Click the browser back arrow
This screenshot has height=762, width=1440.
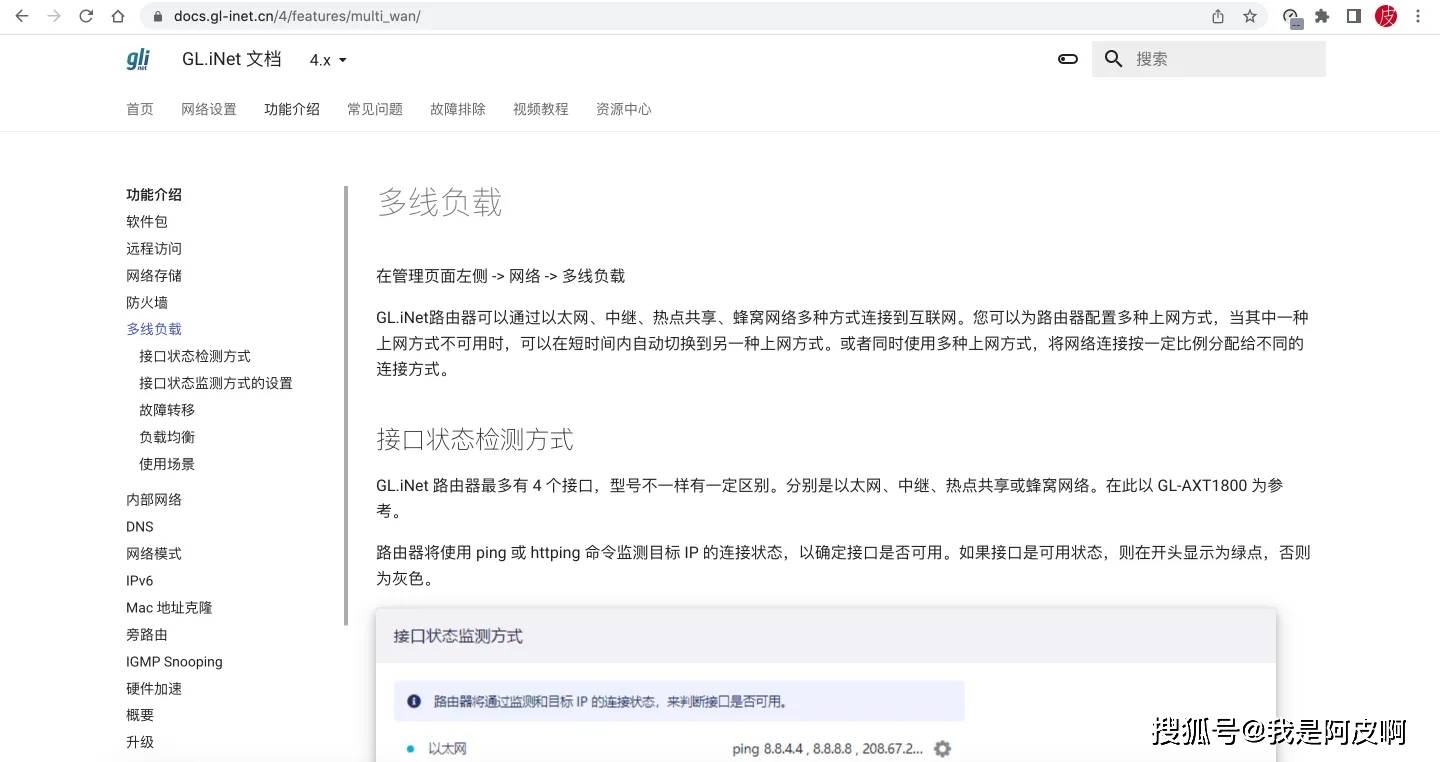(22, 16)
